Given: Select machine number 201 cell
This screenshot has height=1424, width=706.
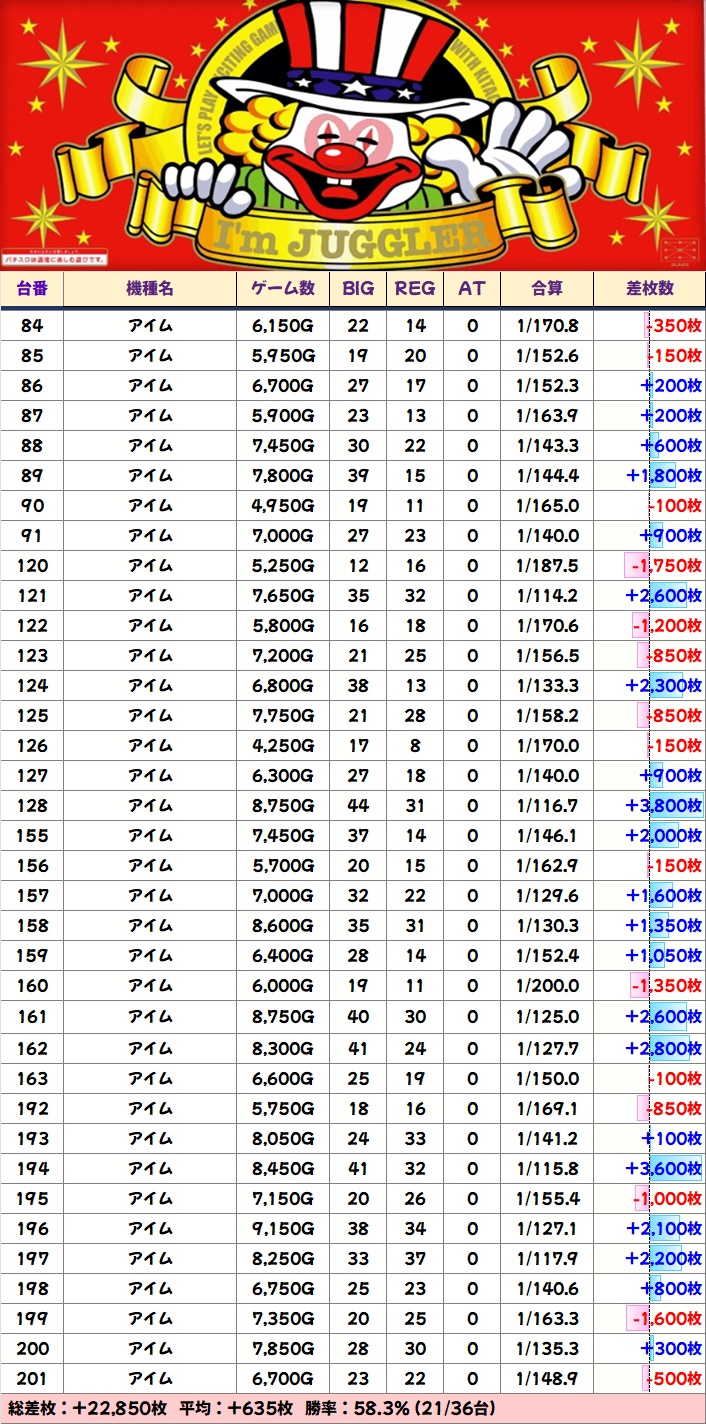Looking at the screenshot, I should (x=32, y=1378).
